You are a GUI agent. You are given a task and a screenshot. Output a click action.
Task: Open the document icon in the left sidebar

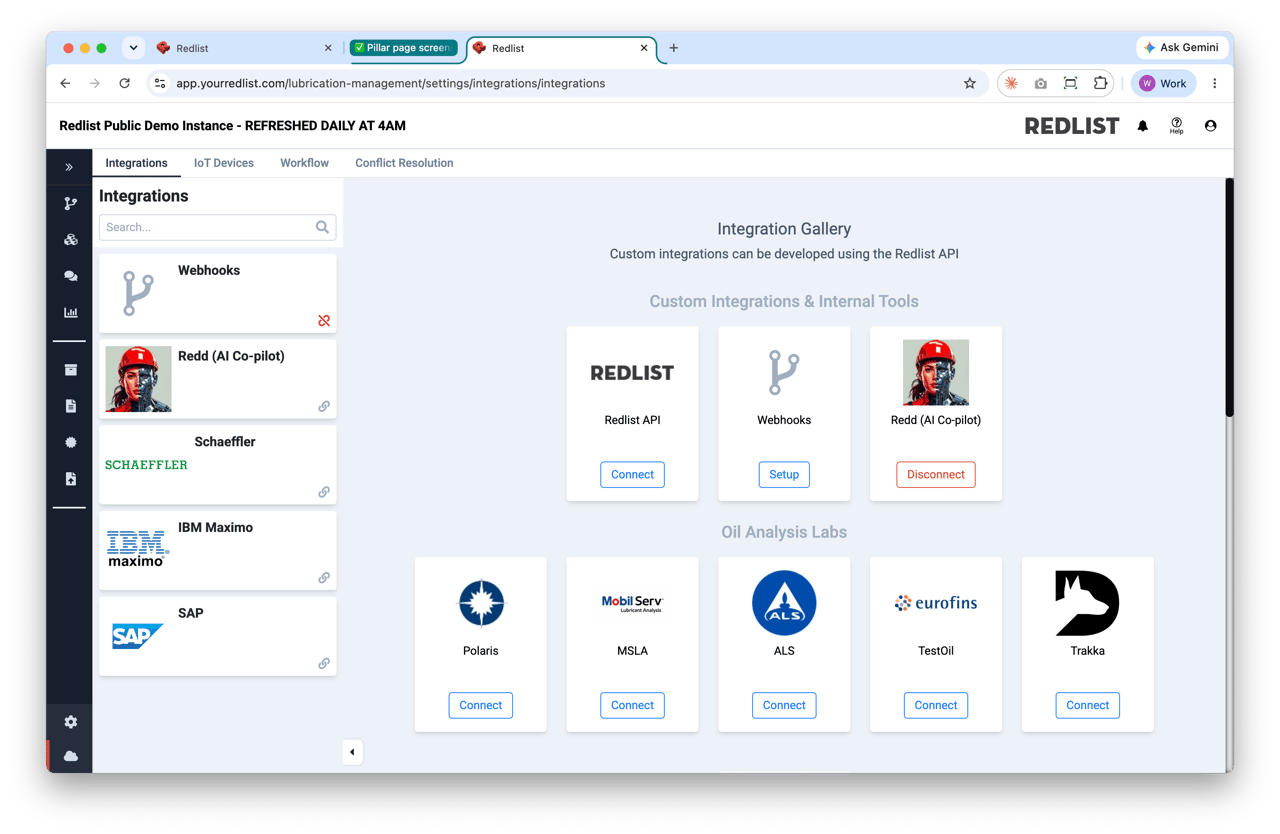pyautogui.click(x=70, y=406)
